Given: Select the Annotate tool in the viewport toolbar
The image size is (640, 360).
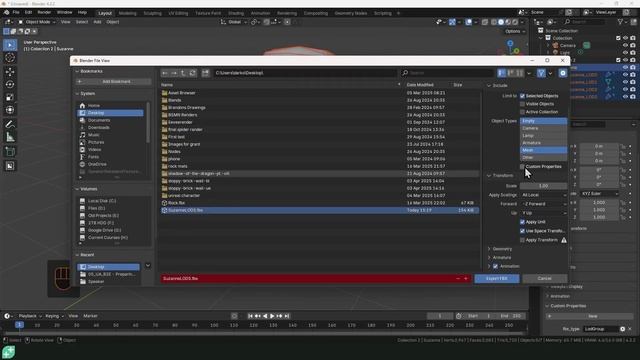Looking at the screenshot, I should 10,124.
